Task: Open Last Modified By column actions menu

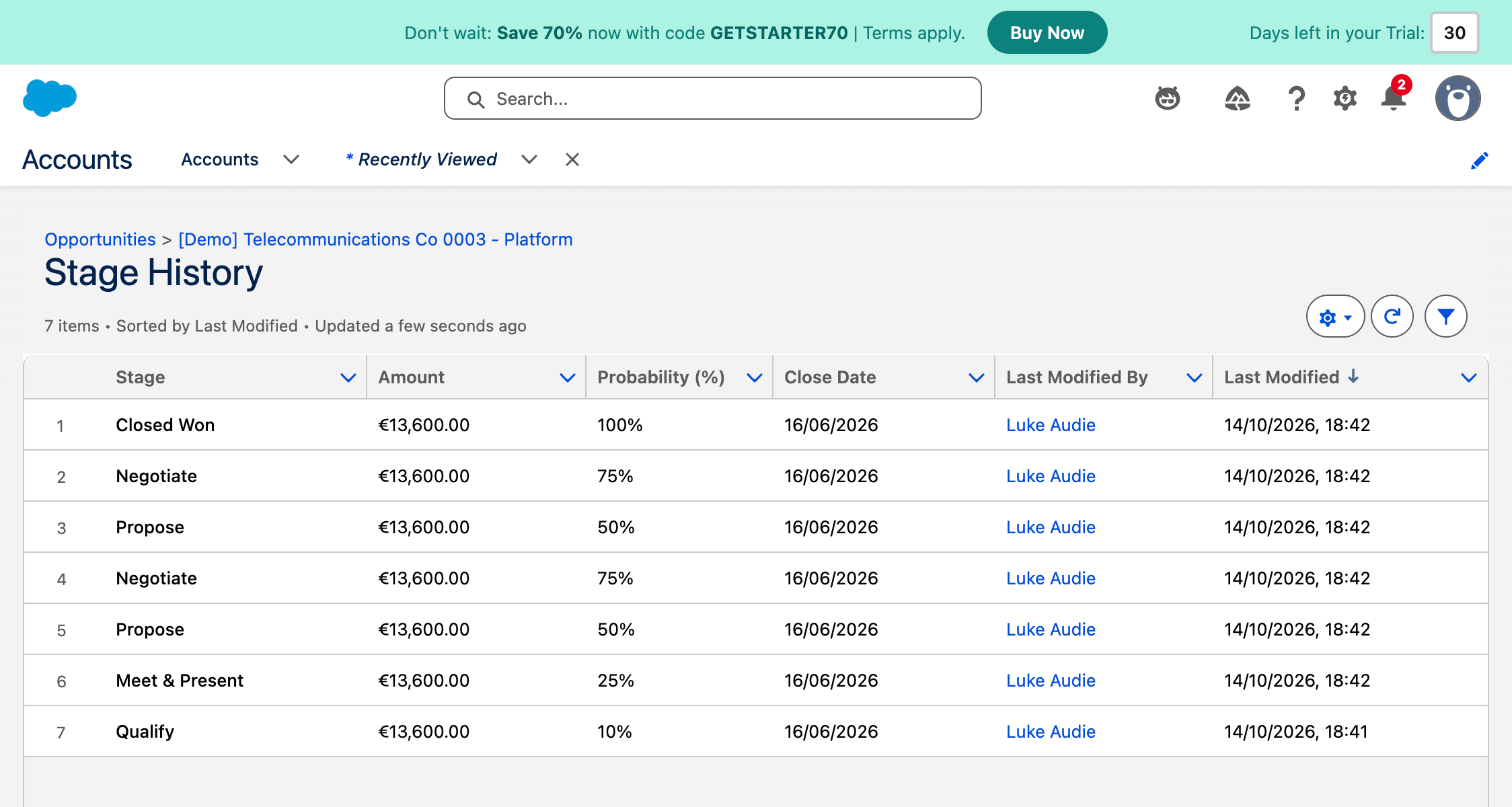Action: pos(1194,378)
